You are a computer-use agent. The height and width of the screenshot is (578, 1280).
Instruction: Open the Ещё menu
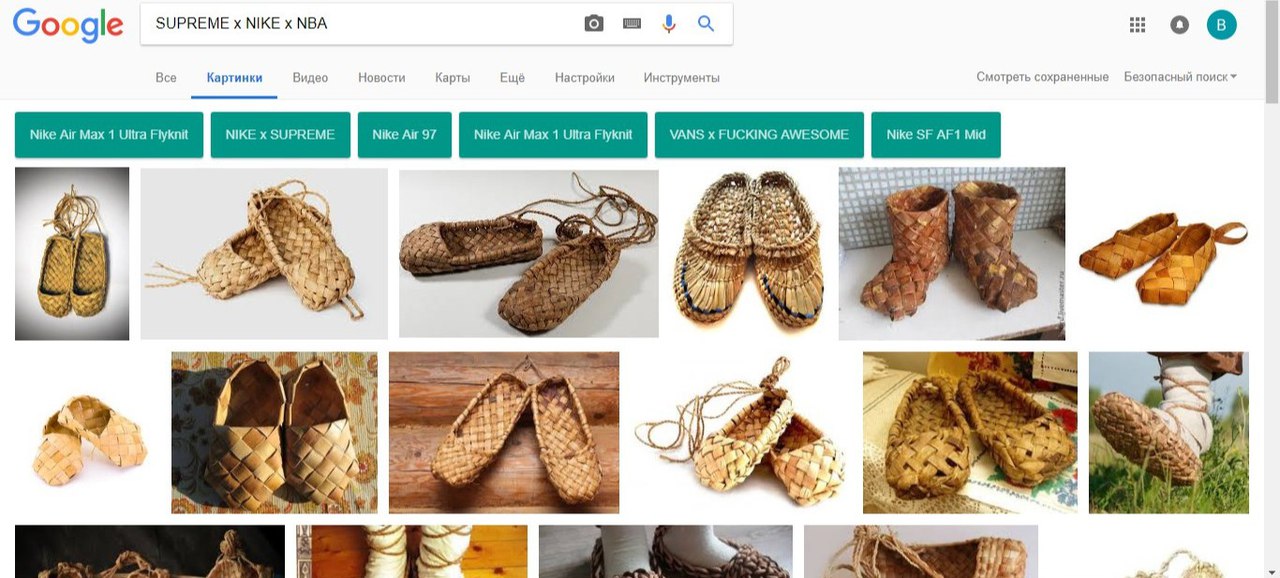(512, 78)
